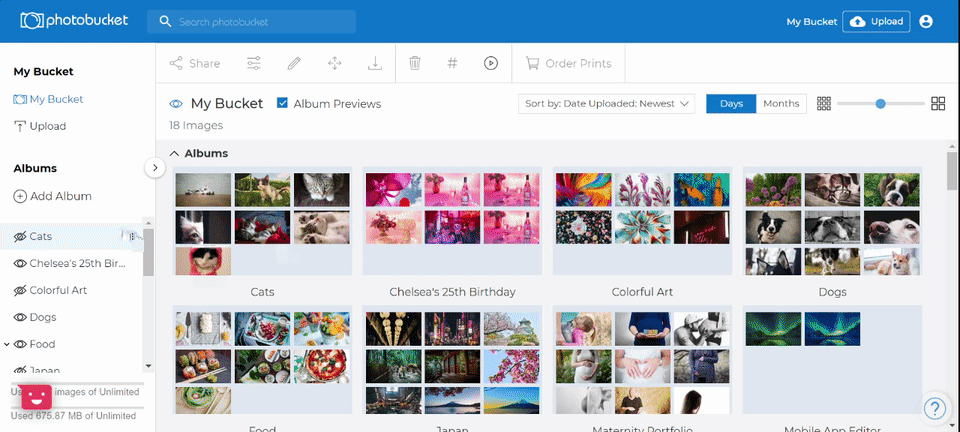Select Cats album in sidebar list

coord(41,236)
